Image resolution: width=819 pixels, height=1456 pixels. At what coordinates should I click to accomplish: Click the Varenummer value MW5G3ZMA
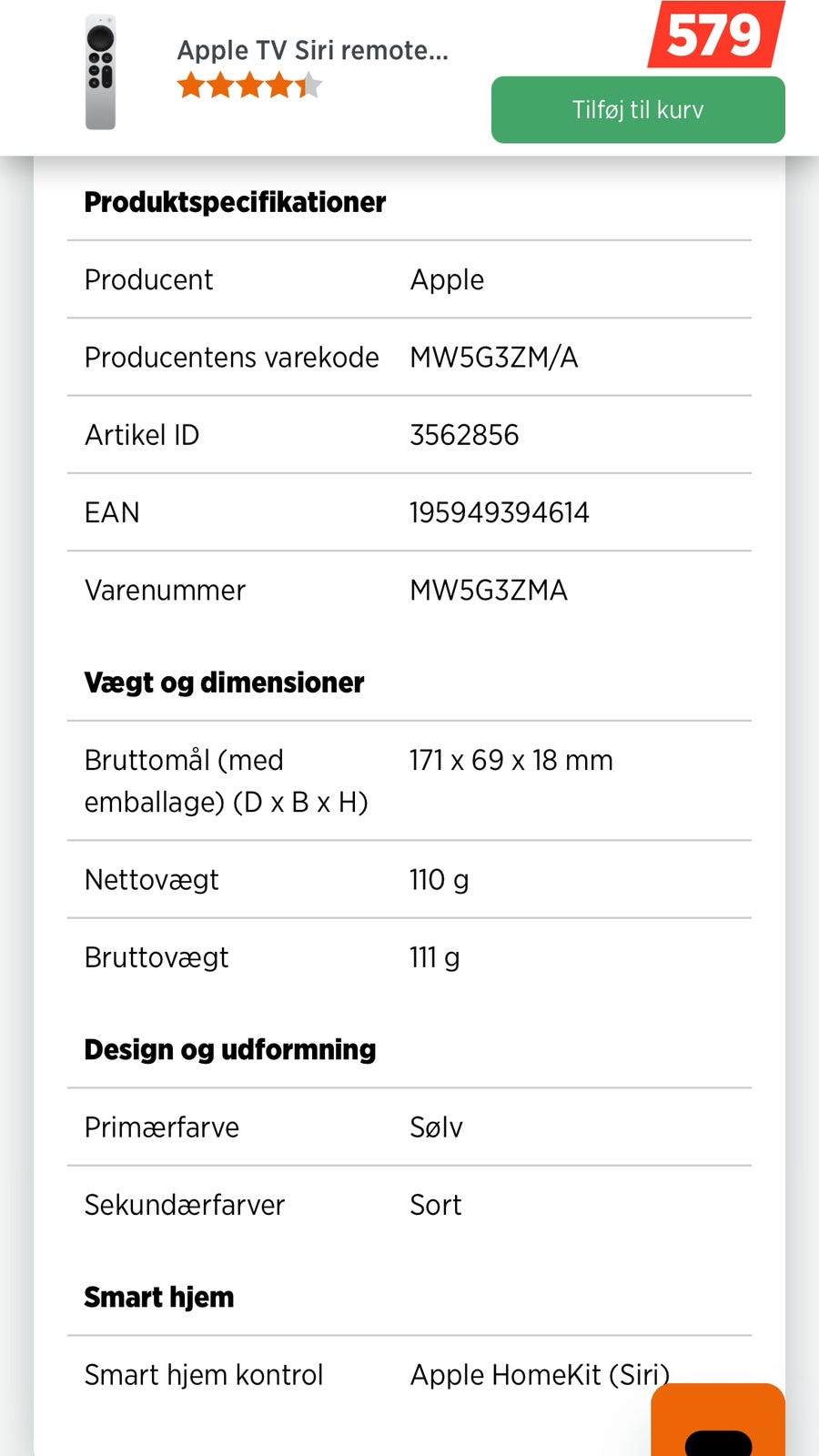pyautogui.click(x=489, y=591)
